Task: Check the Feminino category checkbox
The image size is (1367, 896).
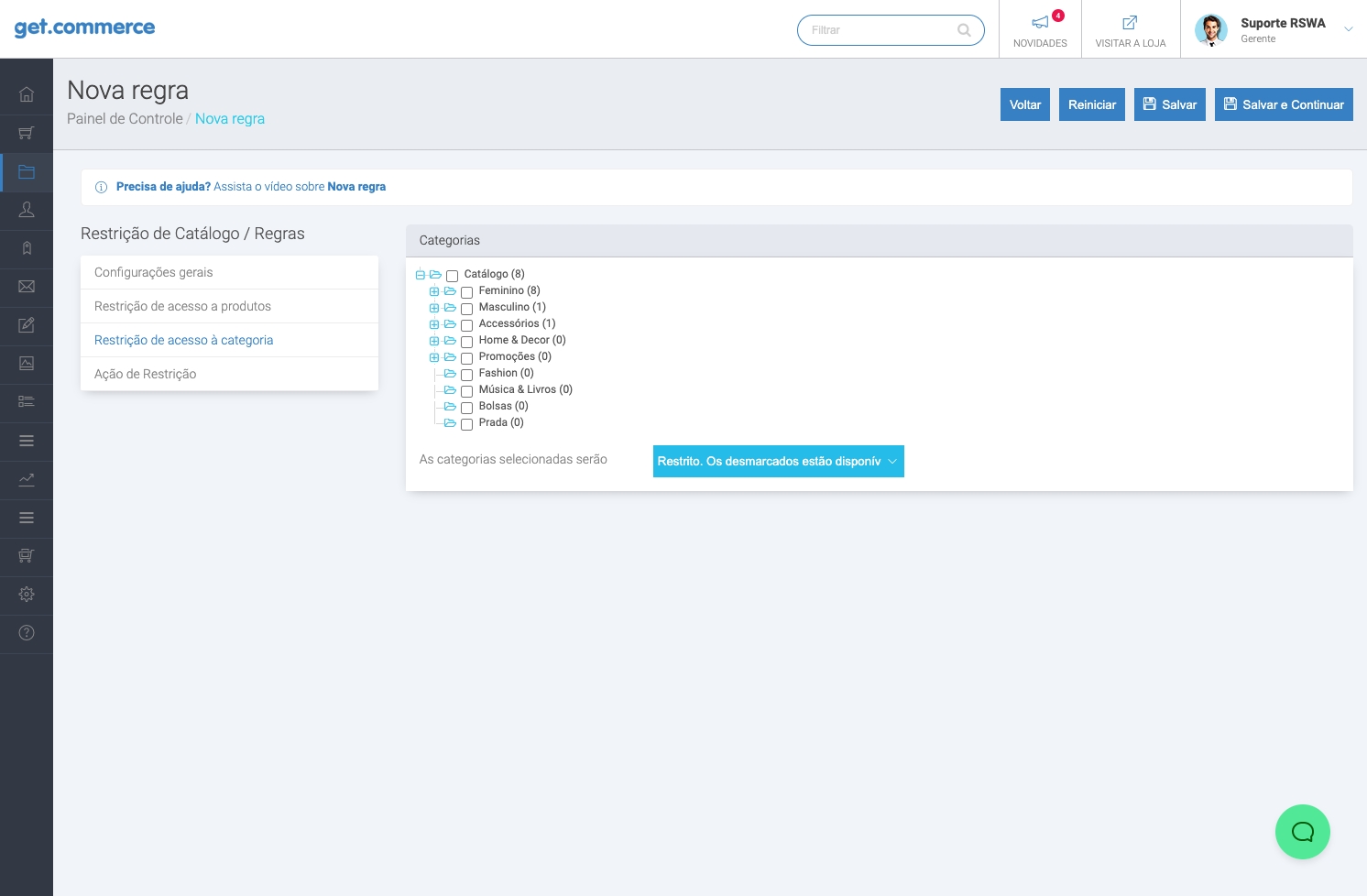Action: 466,292
